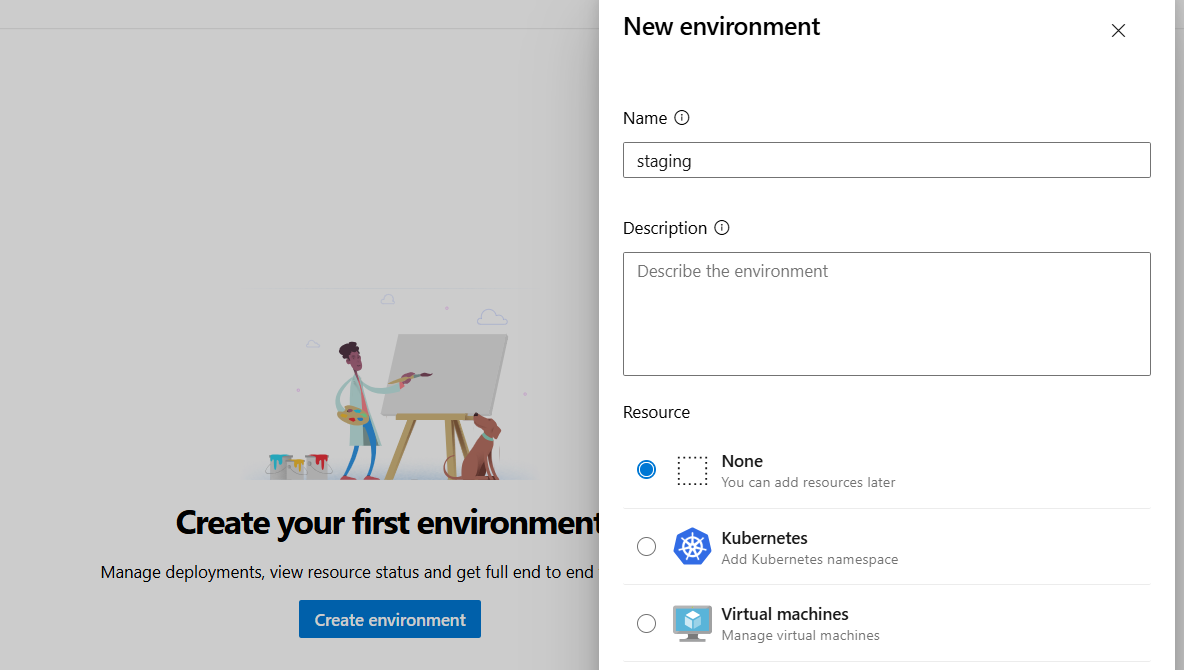Image resolution: width=1184 pixels, height=670 pixels.
Task: Click the Virtual machines option label
Action: coord(785,614)
